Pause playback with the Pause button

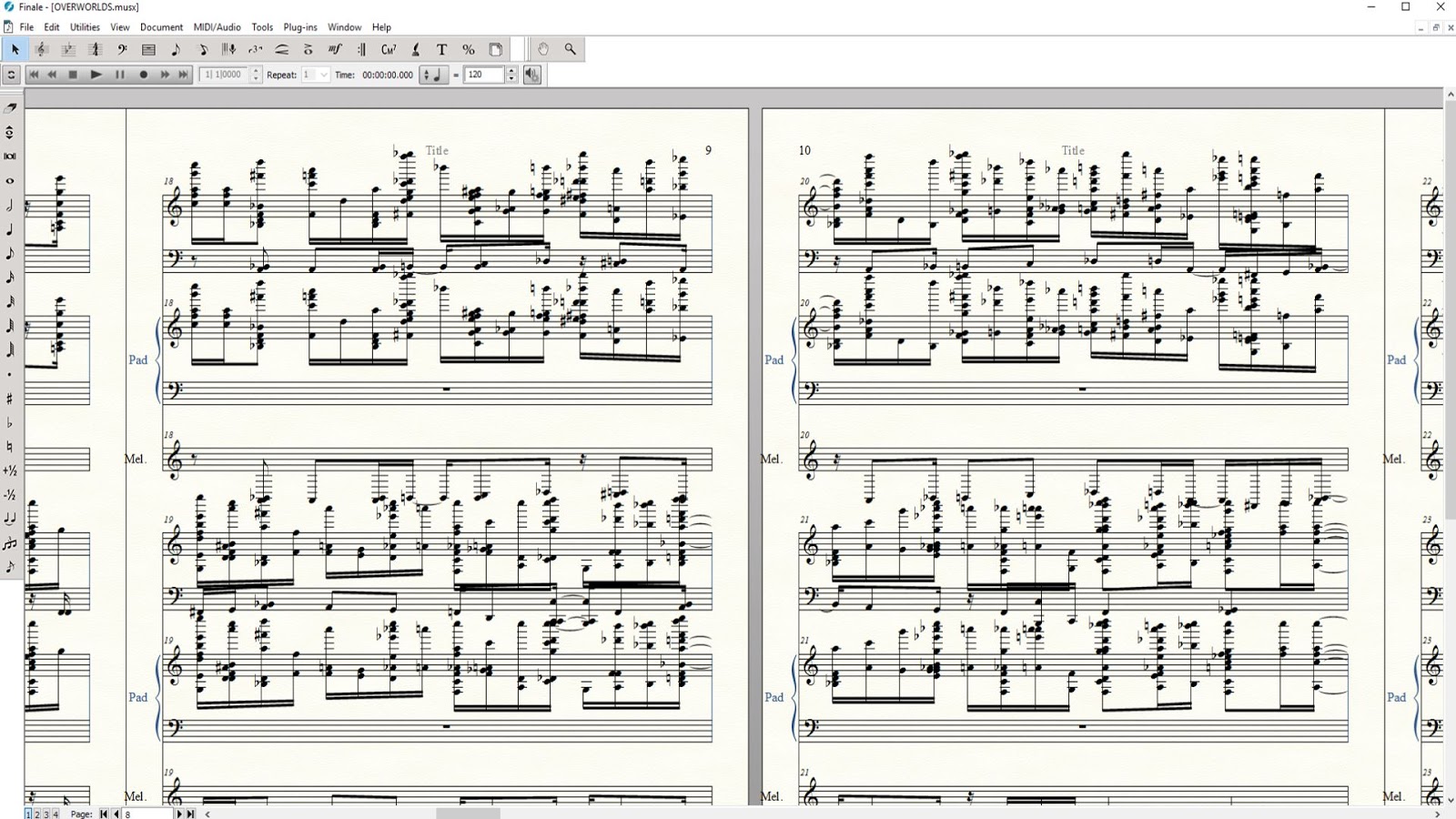pos(119,75)
